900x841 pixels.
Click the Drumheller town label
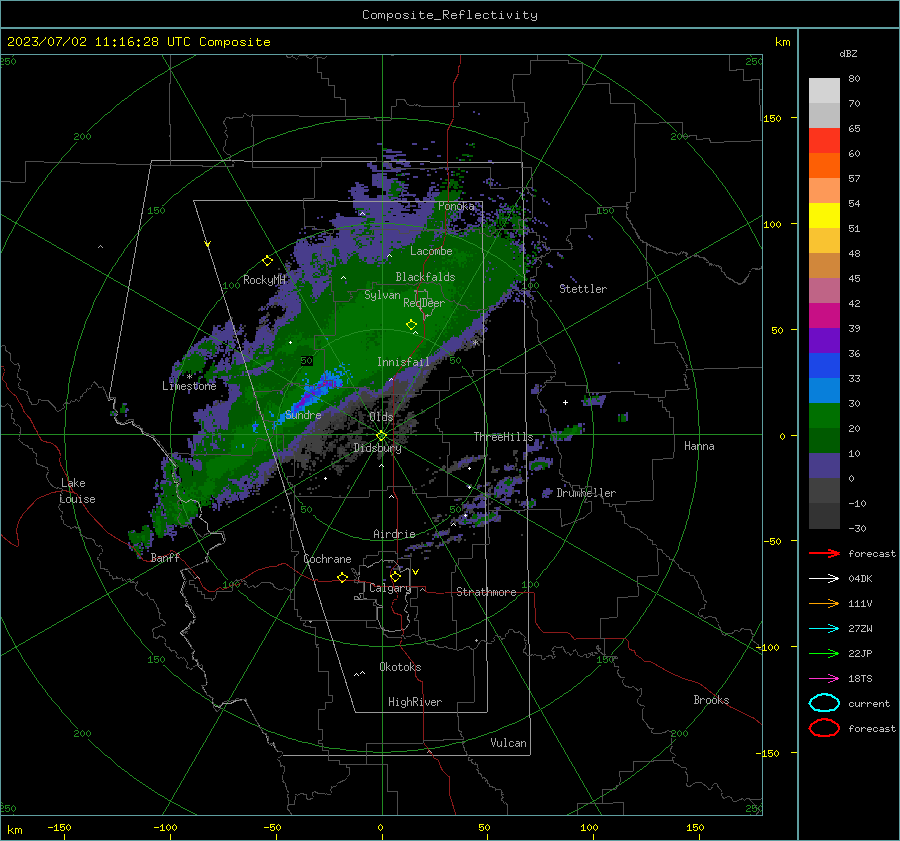tap(586, 493)
